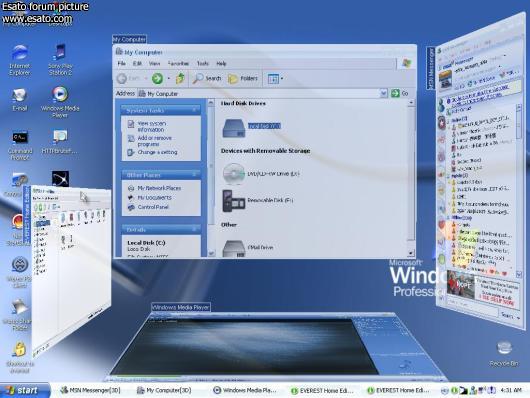Viewport: 530px width, 398px height.
Task: Click the Start button
Action: tap(24, 390)
